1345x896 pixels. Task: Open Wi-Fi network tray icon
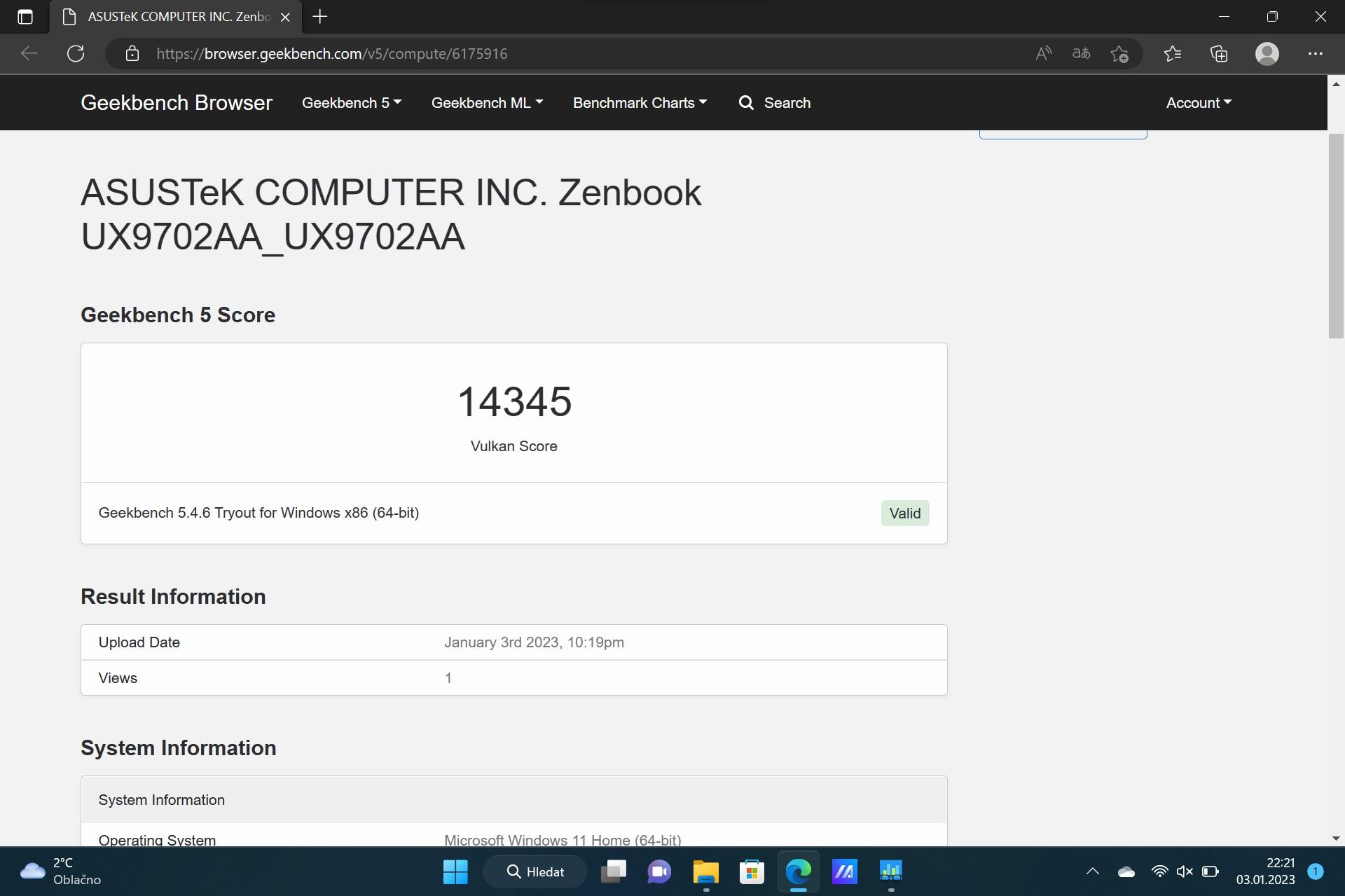tap(1160, 871)
